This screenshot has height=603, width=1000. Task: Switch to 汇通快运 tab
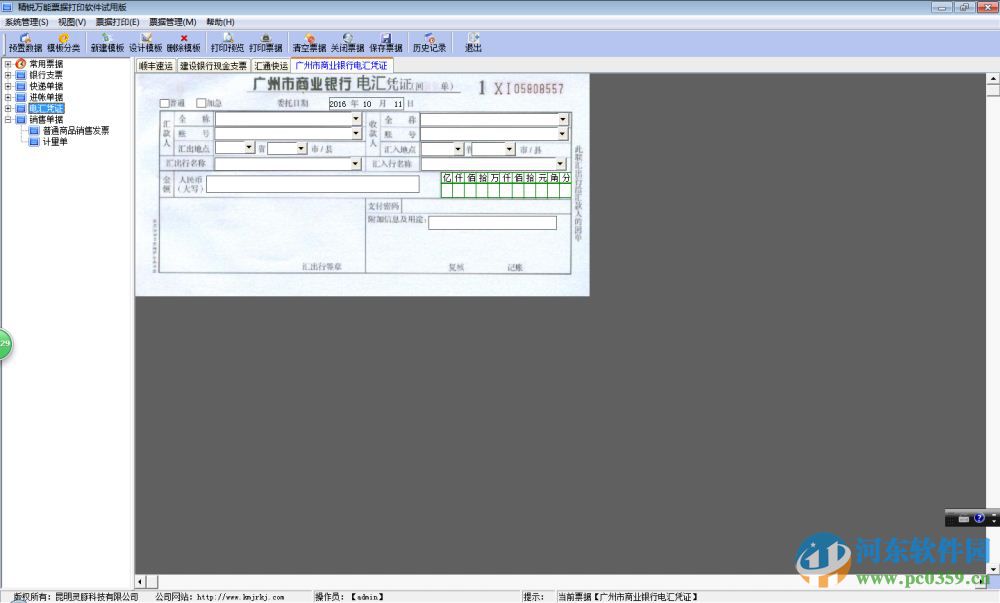[x=271, y=66]
